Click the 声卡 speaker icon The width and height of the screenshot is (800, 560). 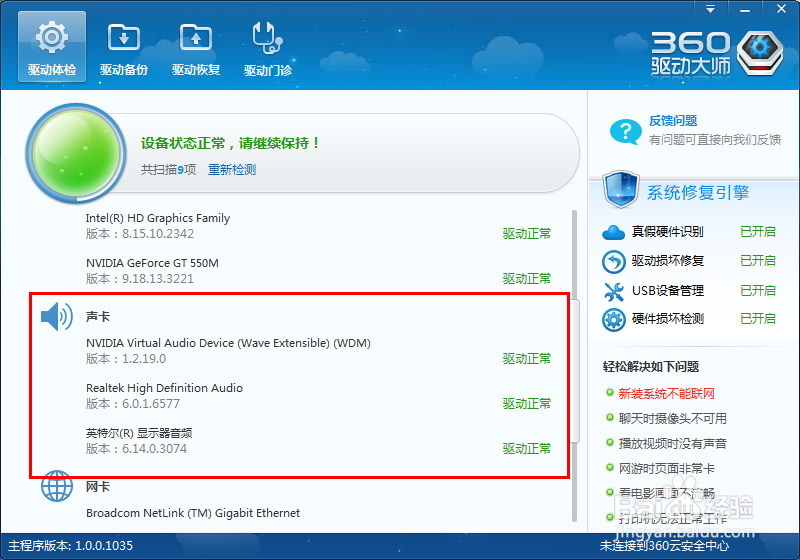point(57,317)
